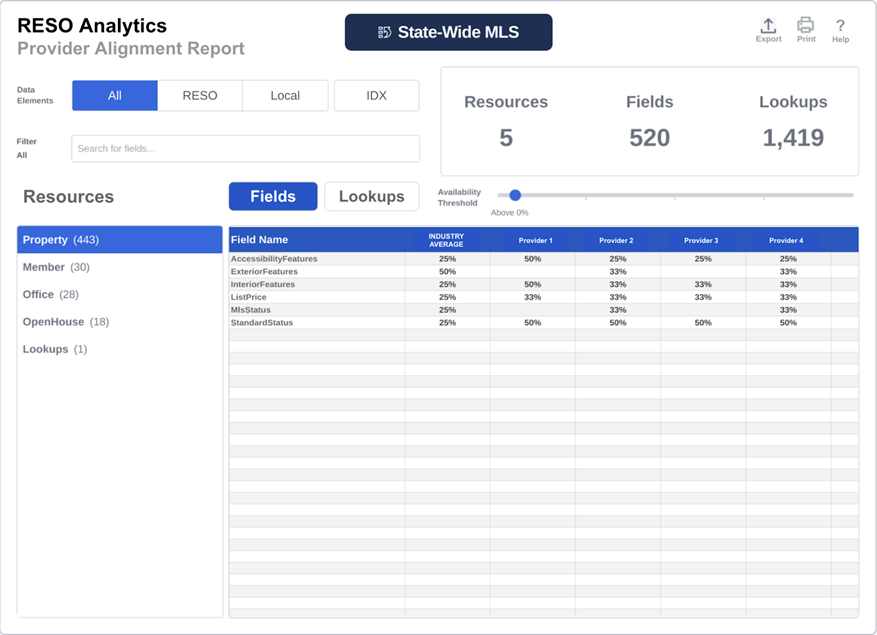Sort by the Field Name column header
Image resolution: width=877 pixels, height=635 pixels.
[317, 240]
